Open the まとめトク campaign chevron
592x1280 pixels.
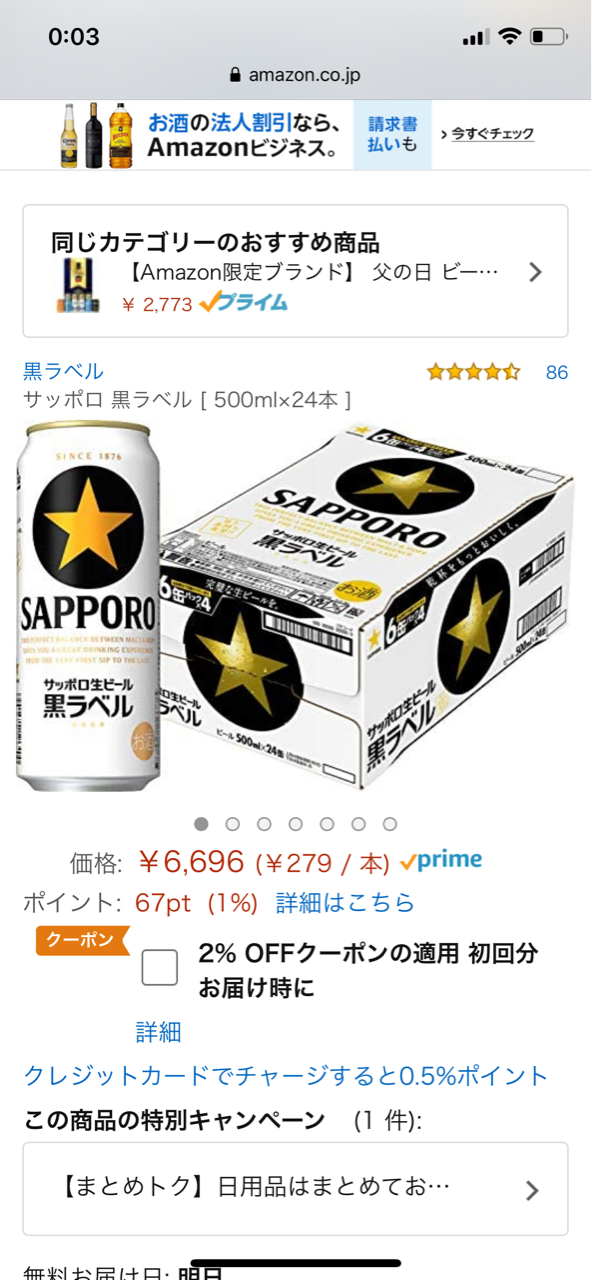532,1190
